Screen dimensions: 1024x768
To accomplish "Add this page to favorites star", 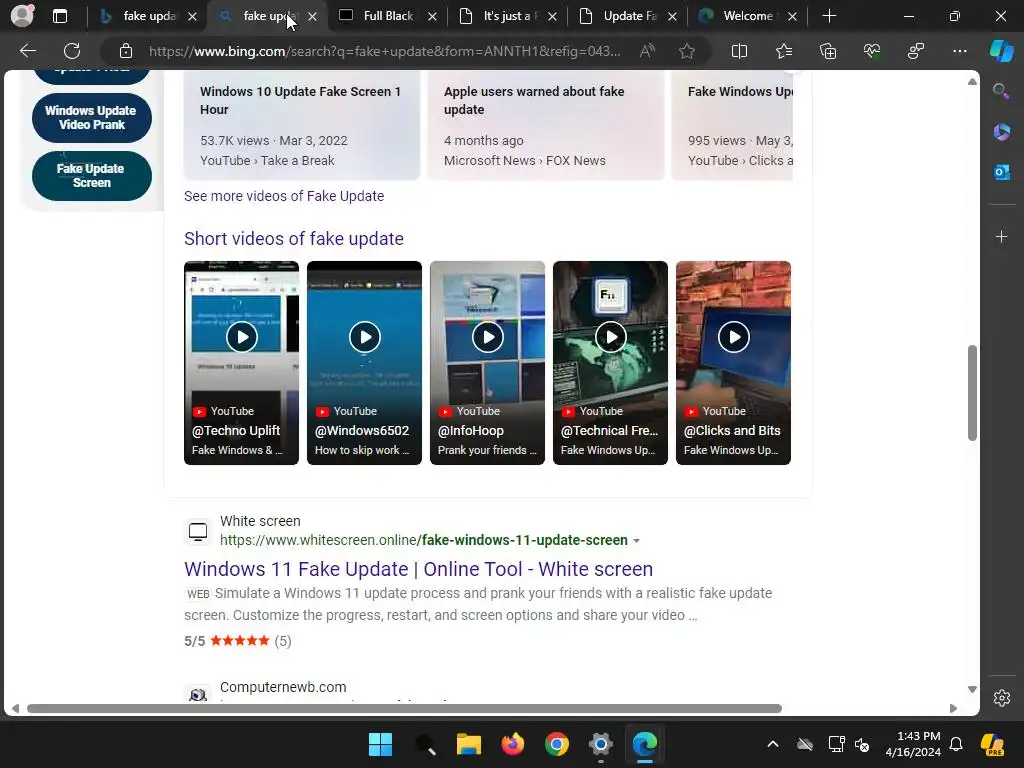I will [686, 51].
